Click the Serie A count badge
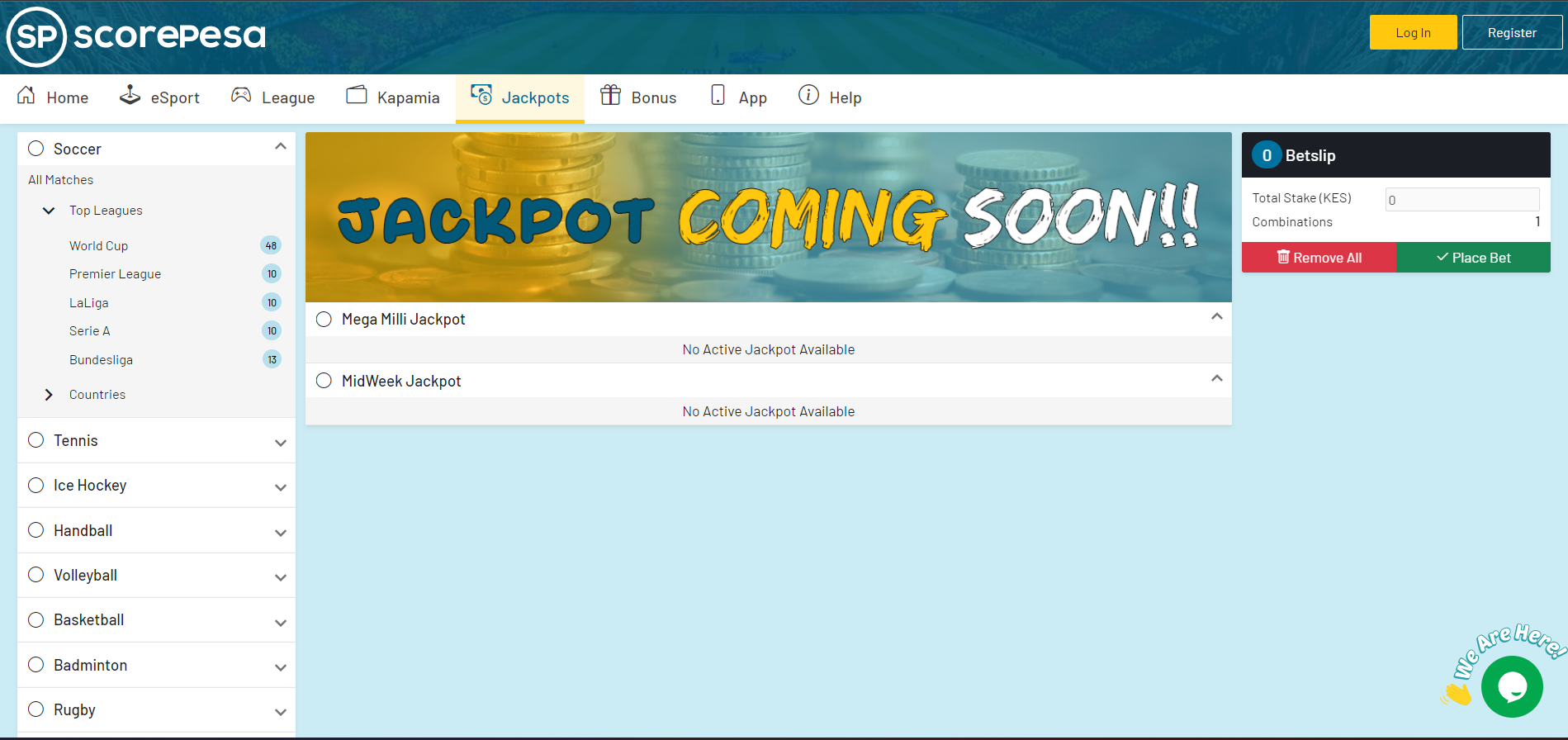This screenshot has width=1568, height=740. point(272,330)
